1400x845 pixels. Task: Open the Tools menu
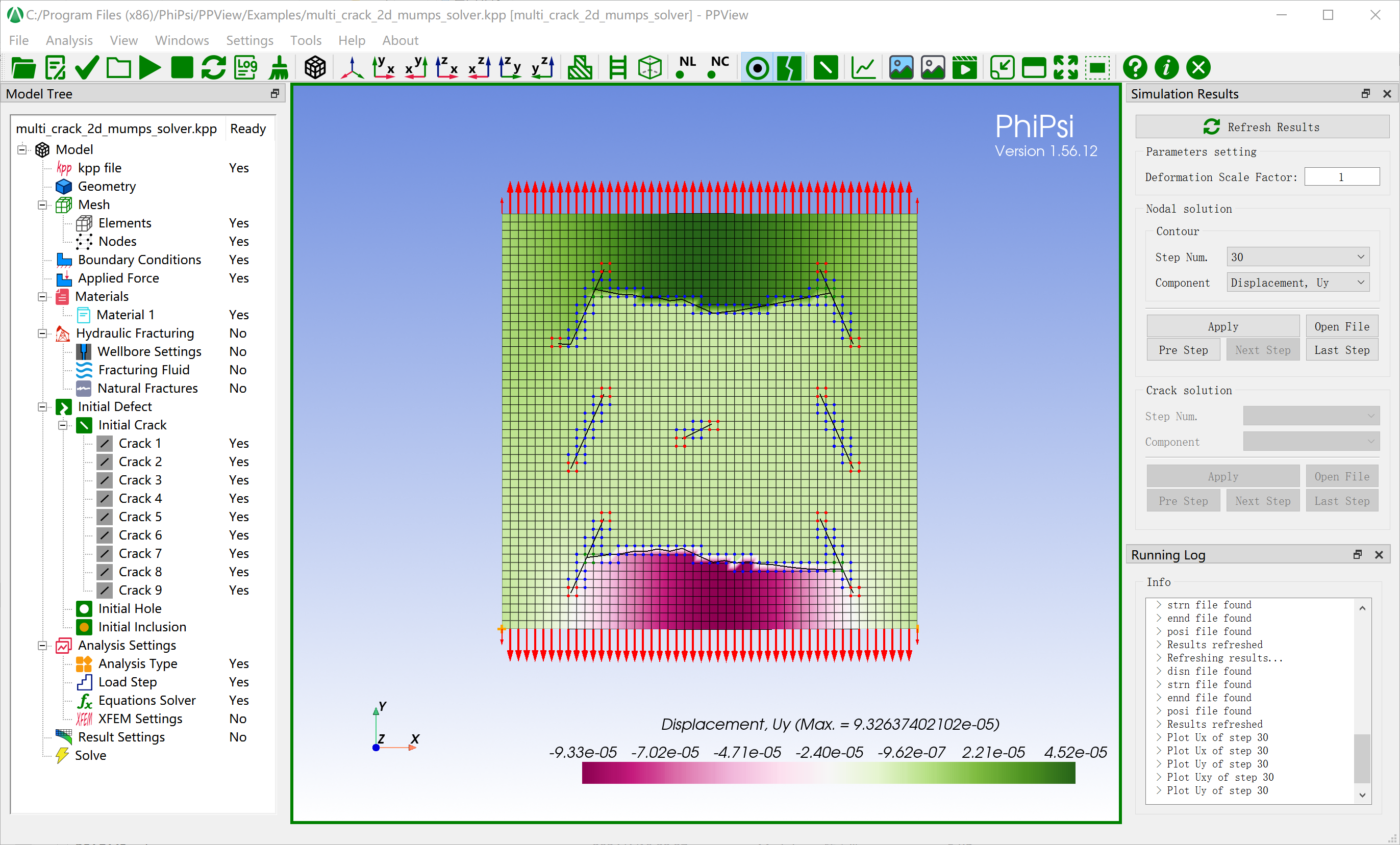tap(306, 40)
